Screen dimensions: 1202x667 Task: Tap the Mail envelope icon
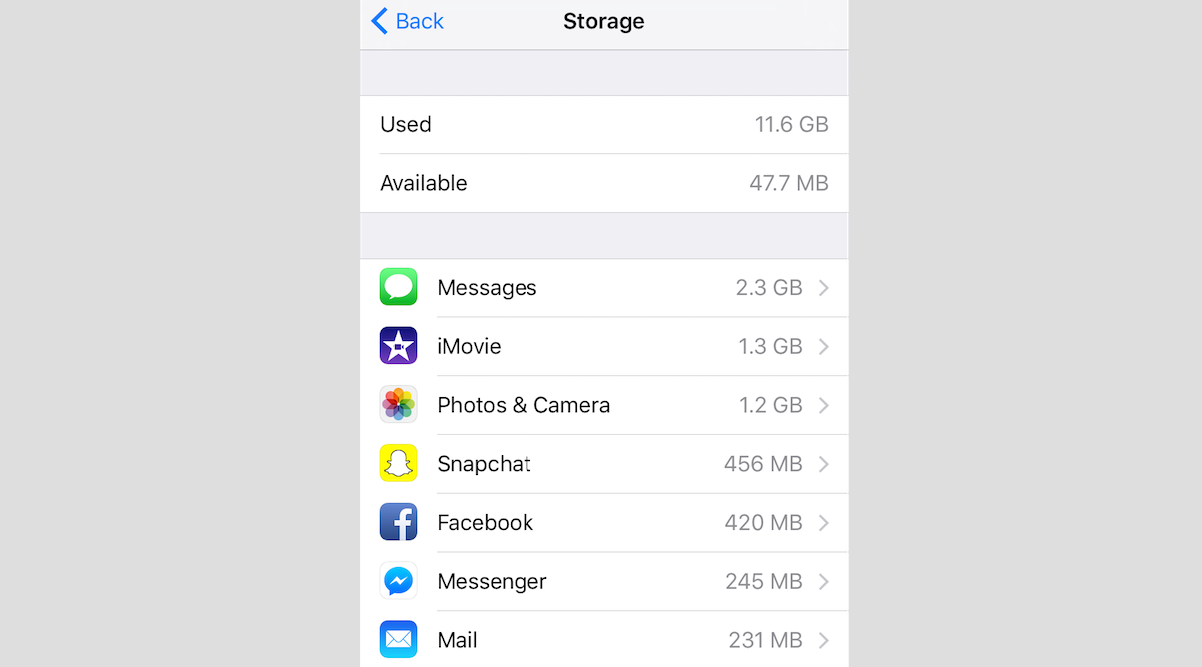point(398,639)
